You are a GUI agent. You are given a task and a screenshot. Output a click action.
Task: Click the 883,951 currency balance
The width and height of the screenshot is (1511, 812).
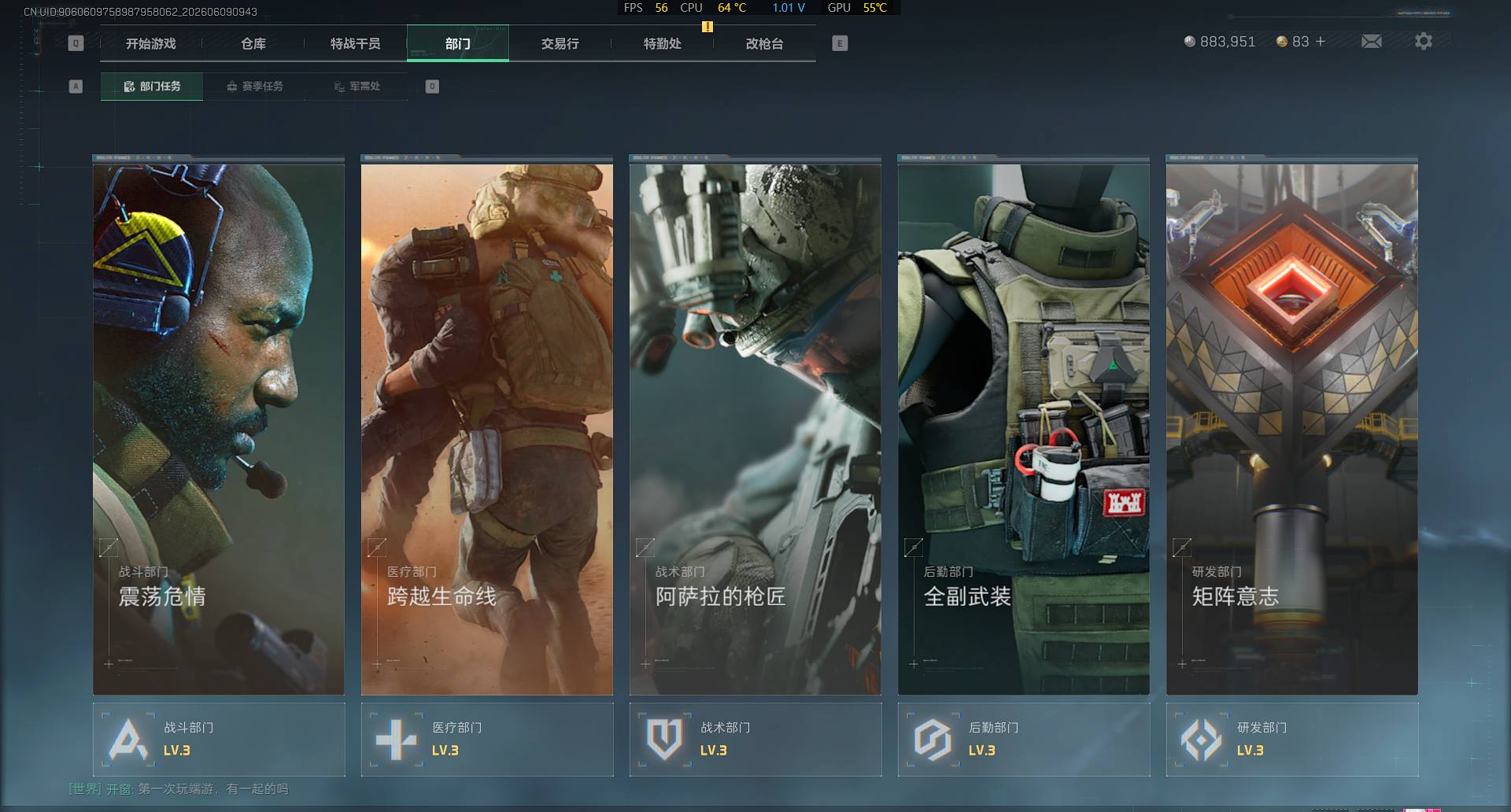[x=1228, y=42]
